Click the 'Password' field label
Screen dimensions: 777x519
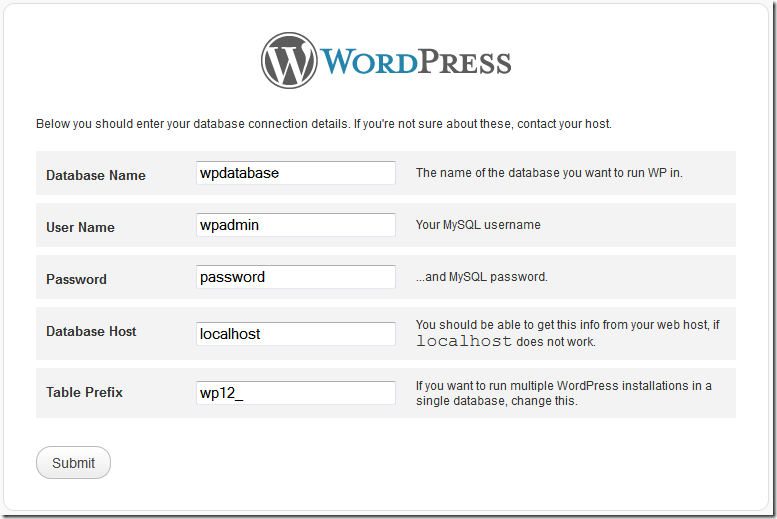(76, 280)
